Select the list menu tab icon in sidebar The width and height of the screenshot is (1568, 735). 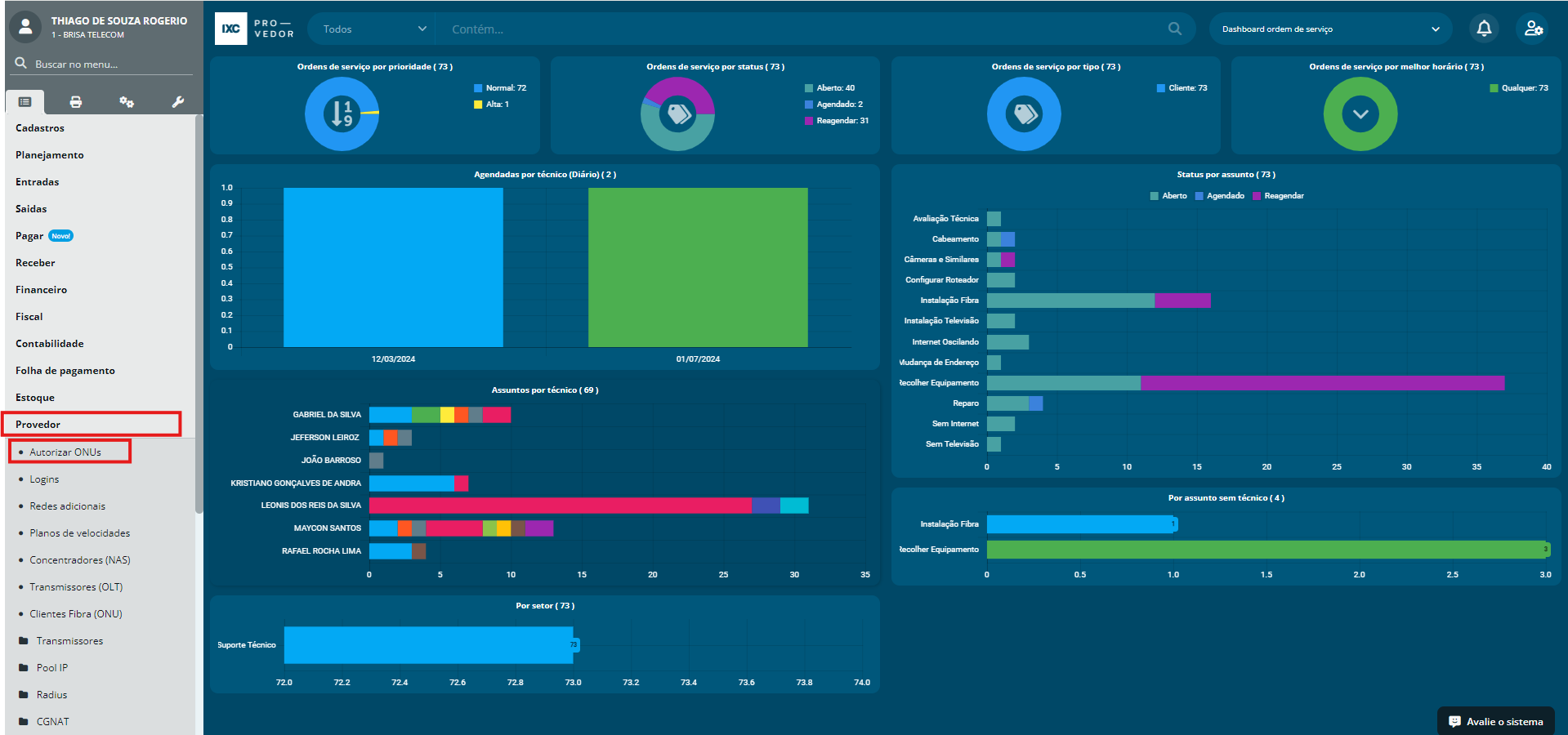click(25, 102)
